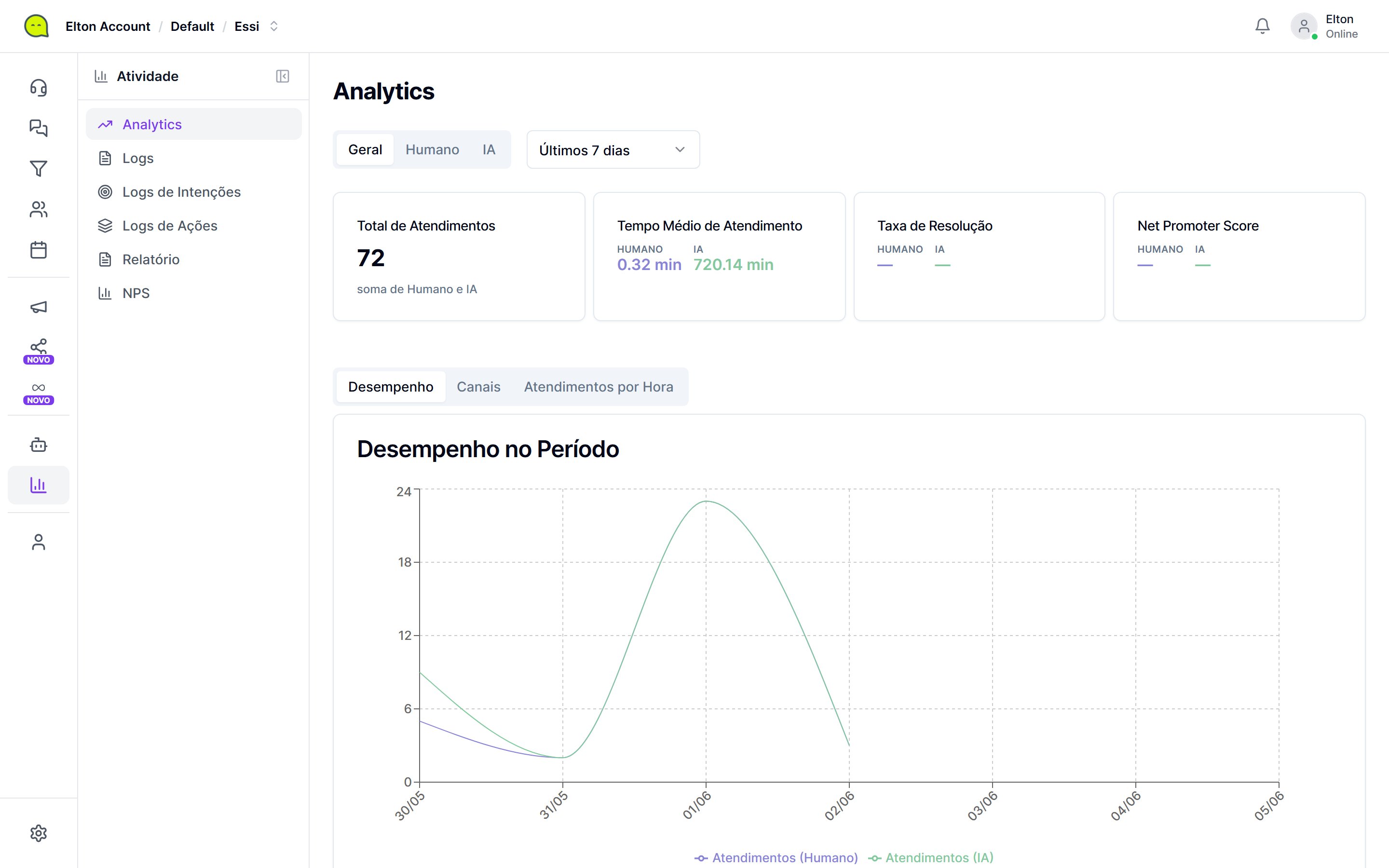Image resolution: width=1389 pixels, height=868 pixels.
Task: Open the headset support icon in sidebar
Action: [39, 87]
